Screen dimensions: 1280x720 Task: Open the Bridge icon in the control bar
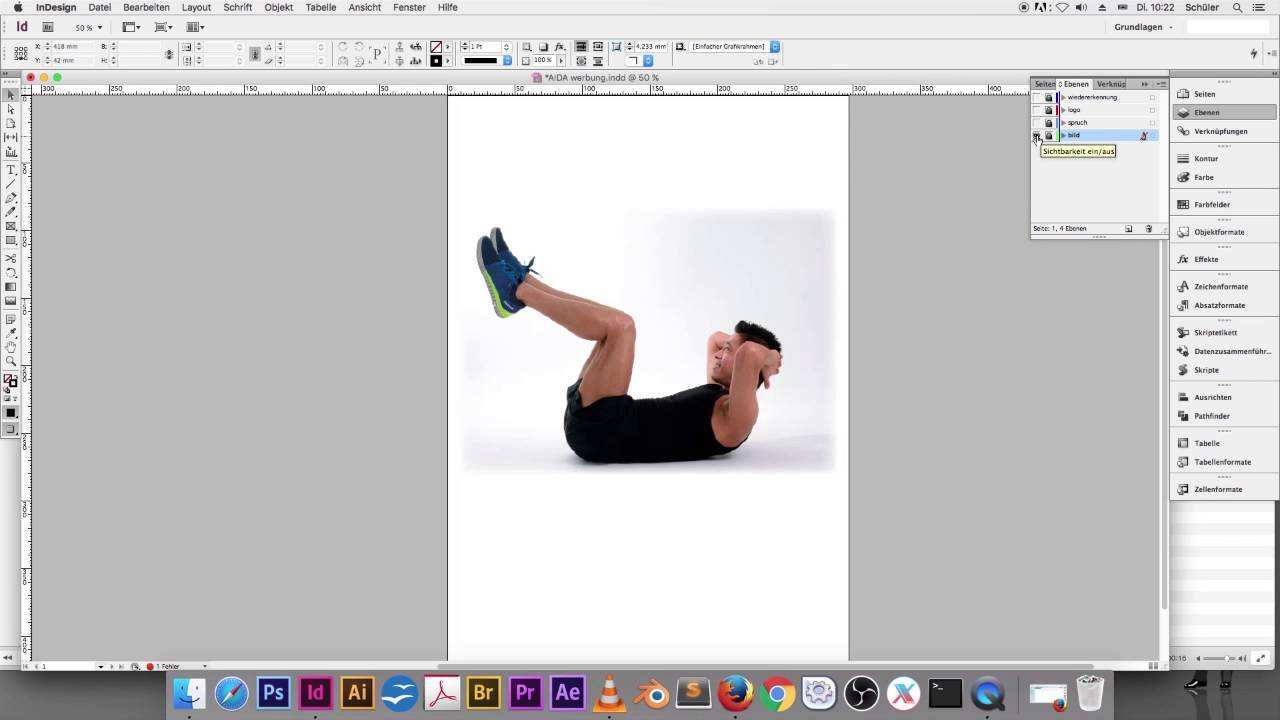tap(48, 27)
